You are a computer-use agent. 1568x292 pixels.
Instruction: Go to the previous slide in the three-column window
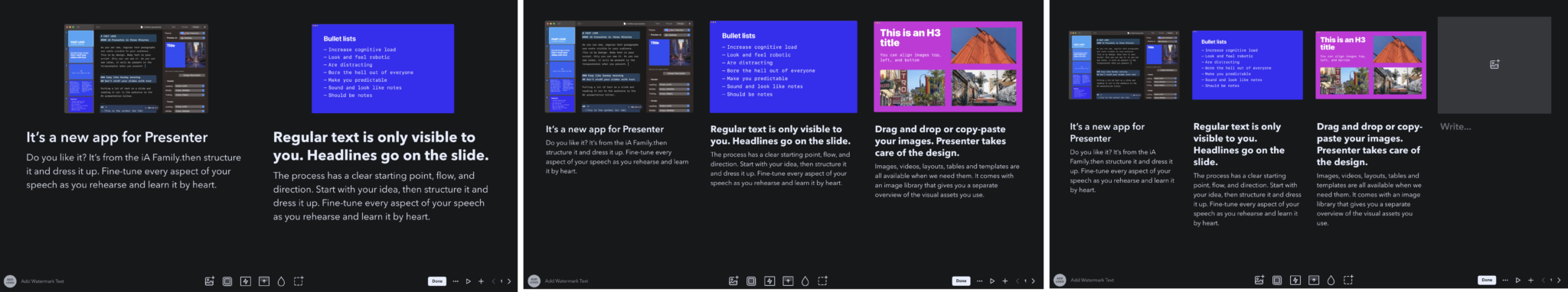1018,281
